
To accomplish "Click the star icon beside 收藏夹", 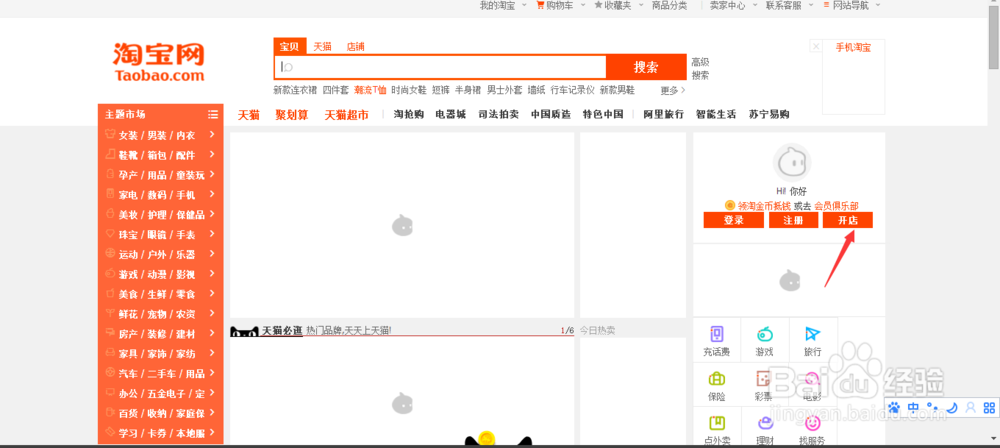I will point(598,5).
